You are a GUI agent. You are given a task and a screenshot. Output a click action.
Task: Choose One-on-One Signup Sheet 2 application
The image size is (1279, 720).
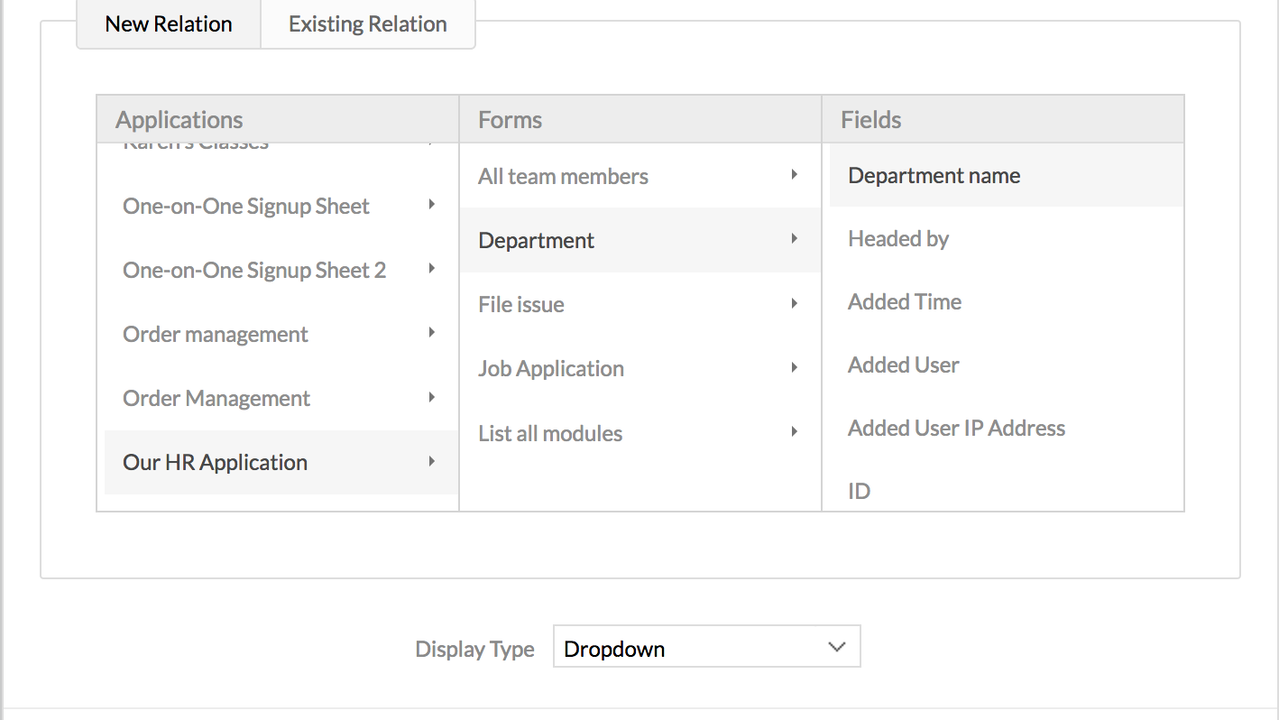[254, 270]
